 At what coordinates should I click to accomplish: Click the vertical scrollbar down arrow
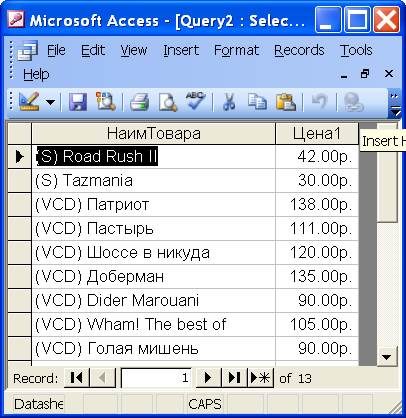387,357
